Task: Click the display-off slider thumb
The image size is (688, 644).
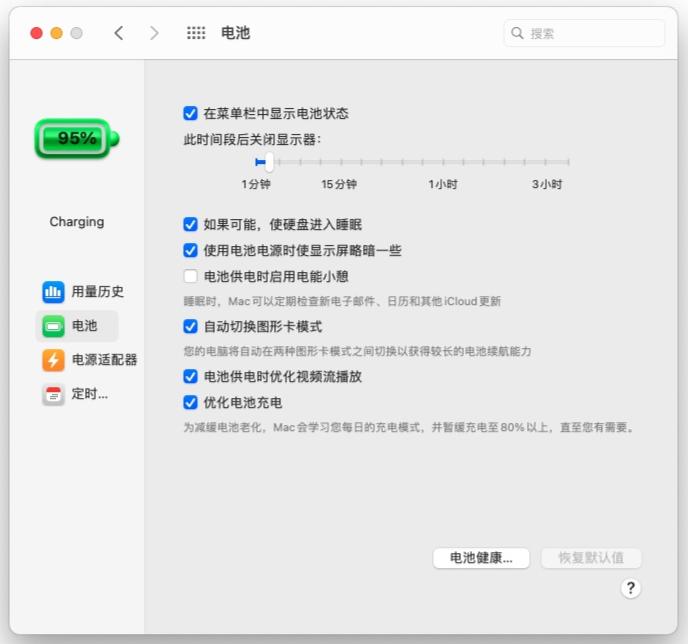Action: pyautogui.click(x=269, y=162)
